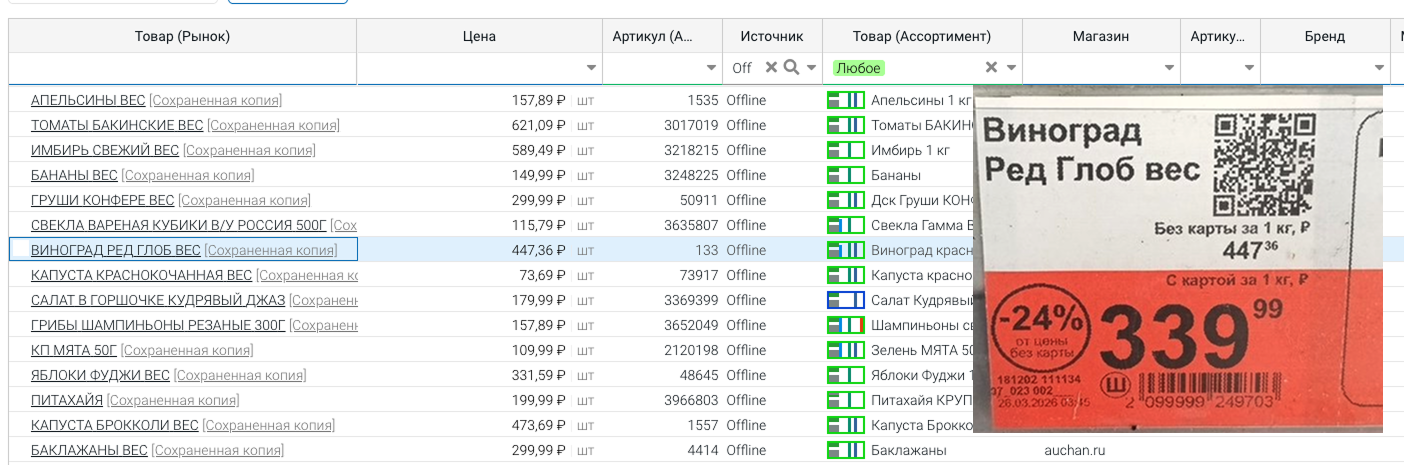Screen dimensions: 1404x465
Task: Click match status icon in Баклажаны row
Action: [845, 450]
